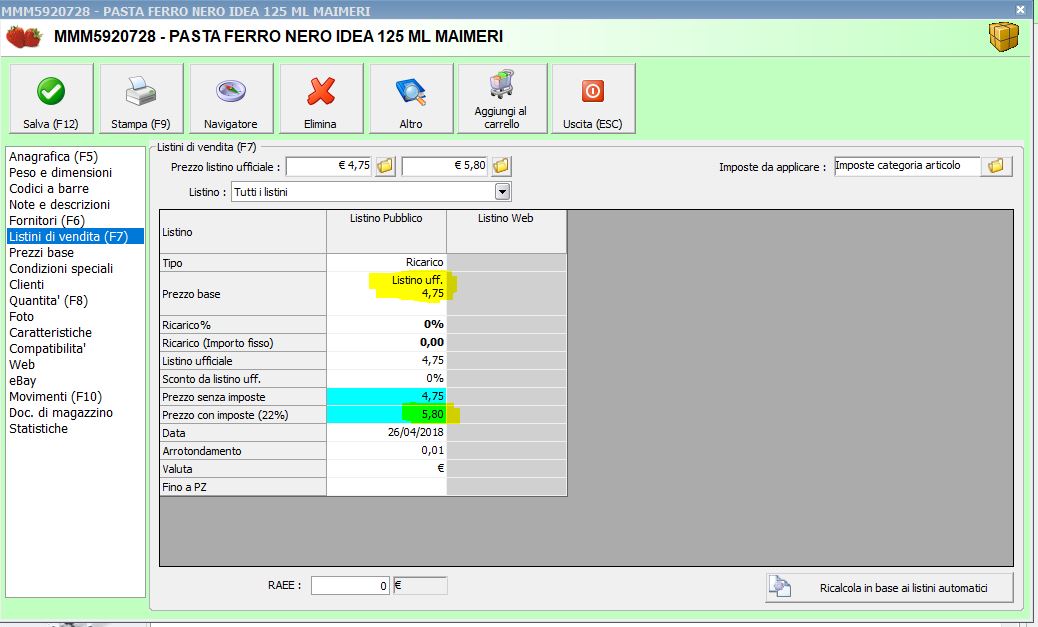Viewport: 1038px width, 627px height.
Task: Click the Salva (F12) green check button
Action: [51, 99]
